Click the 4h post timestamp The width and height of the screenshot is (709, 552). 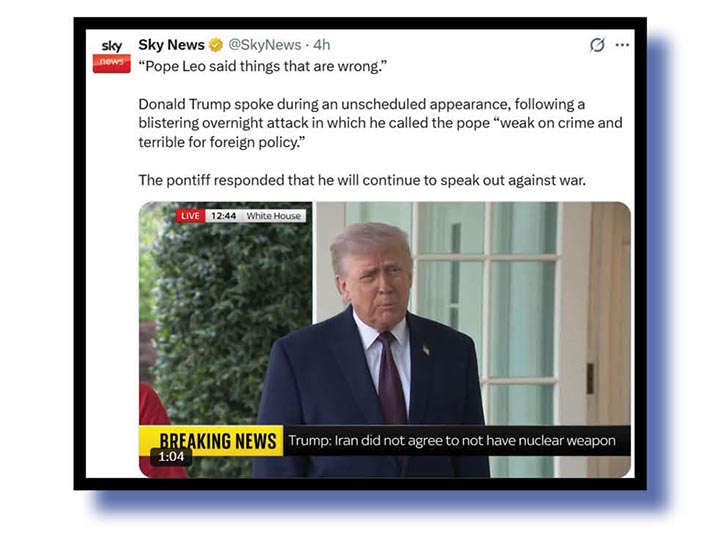pos(321,45)
